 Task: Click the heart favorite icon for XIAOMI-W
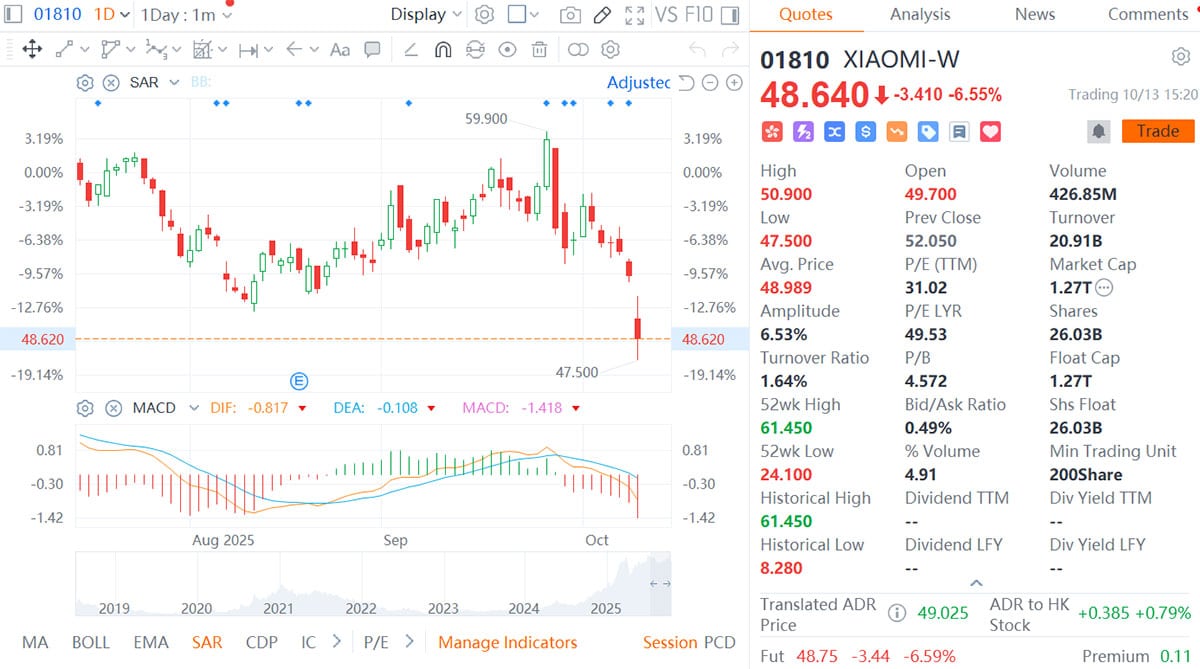click(x=990, y=131)
